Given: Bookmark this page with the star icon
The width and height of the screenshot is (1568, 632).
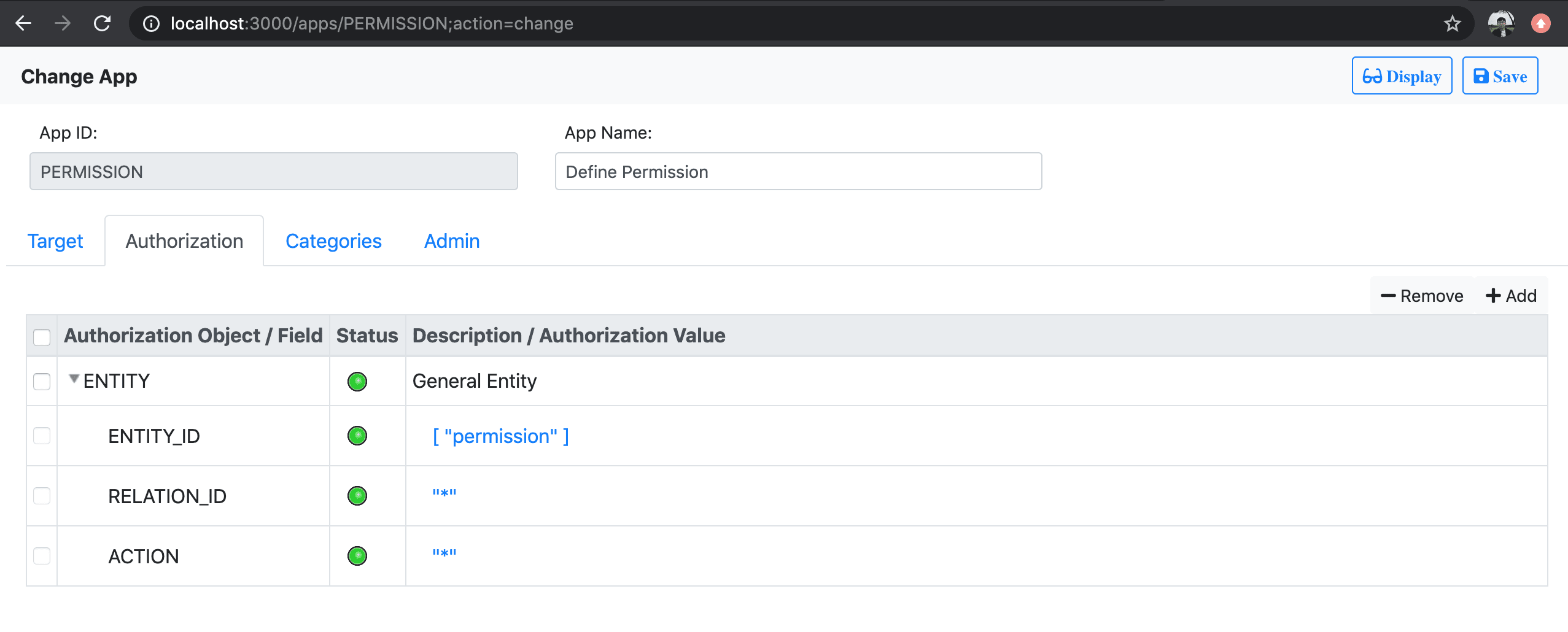Looking at the screenshot, I should (x=1452, y=23).
